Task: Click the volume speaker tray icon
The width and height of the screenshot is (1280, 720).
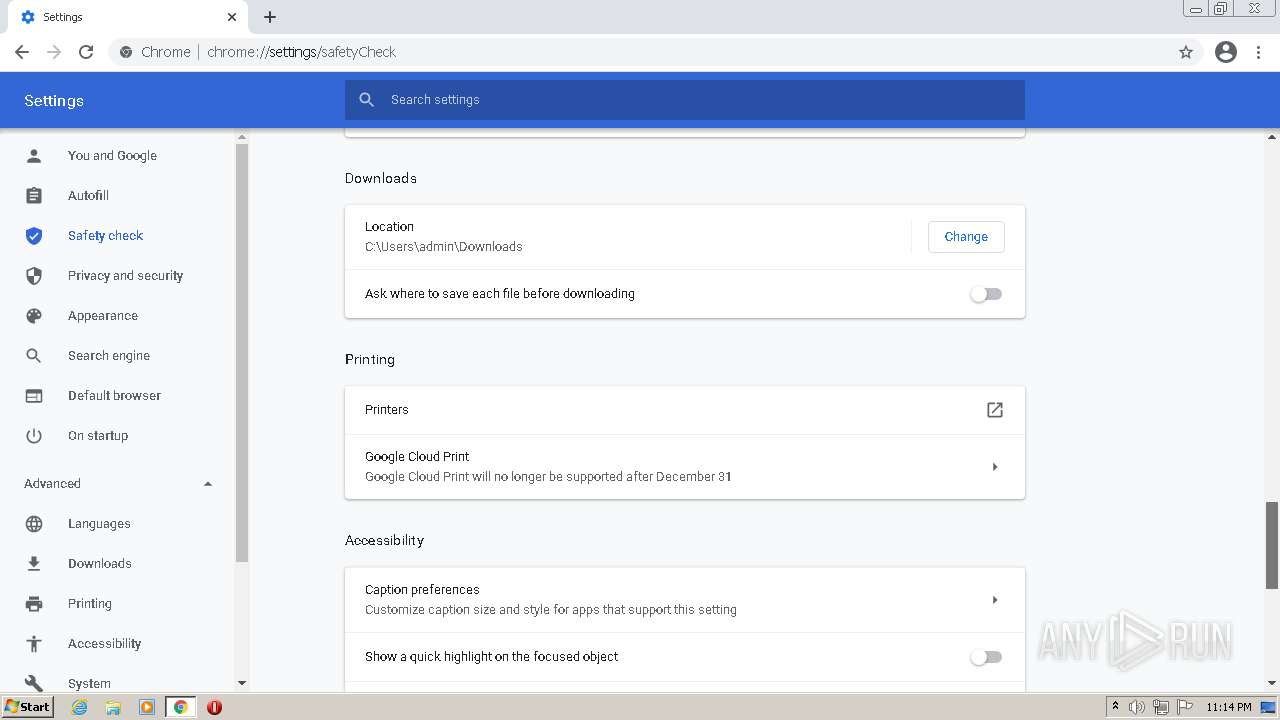Action: [x=1137, y=707]
